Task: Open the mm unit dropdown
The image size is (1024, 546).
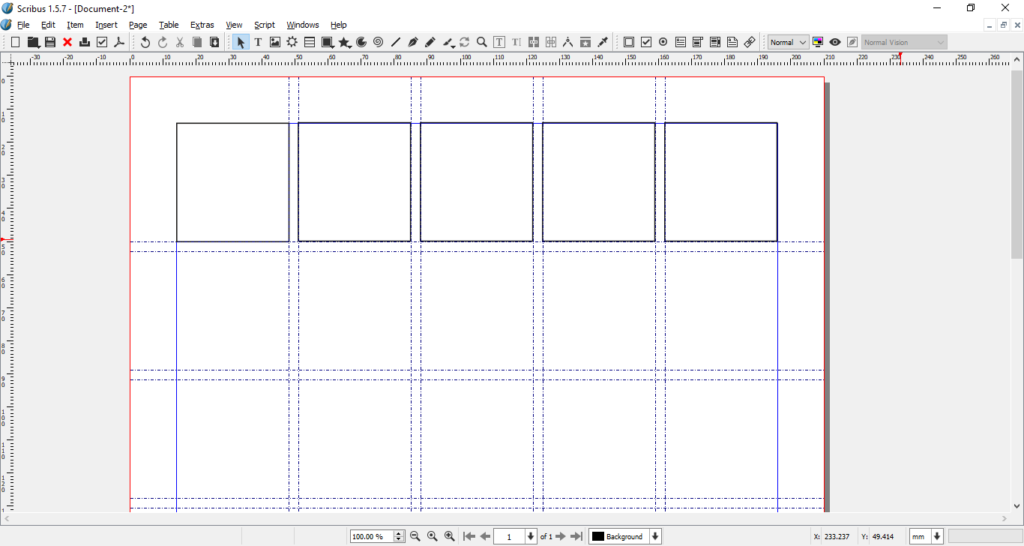Action: click(937, 536)
